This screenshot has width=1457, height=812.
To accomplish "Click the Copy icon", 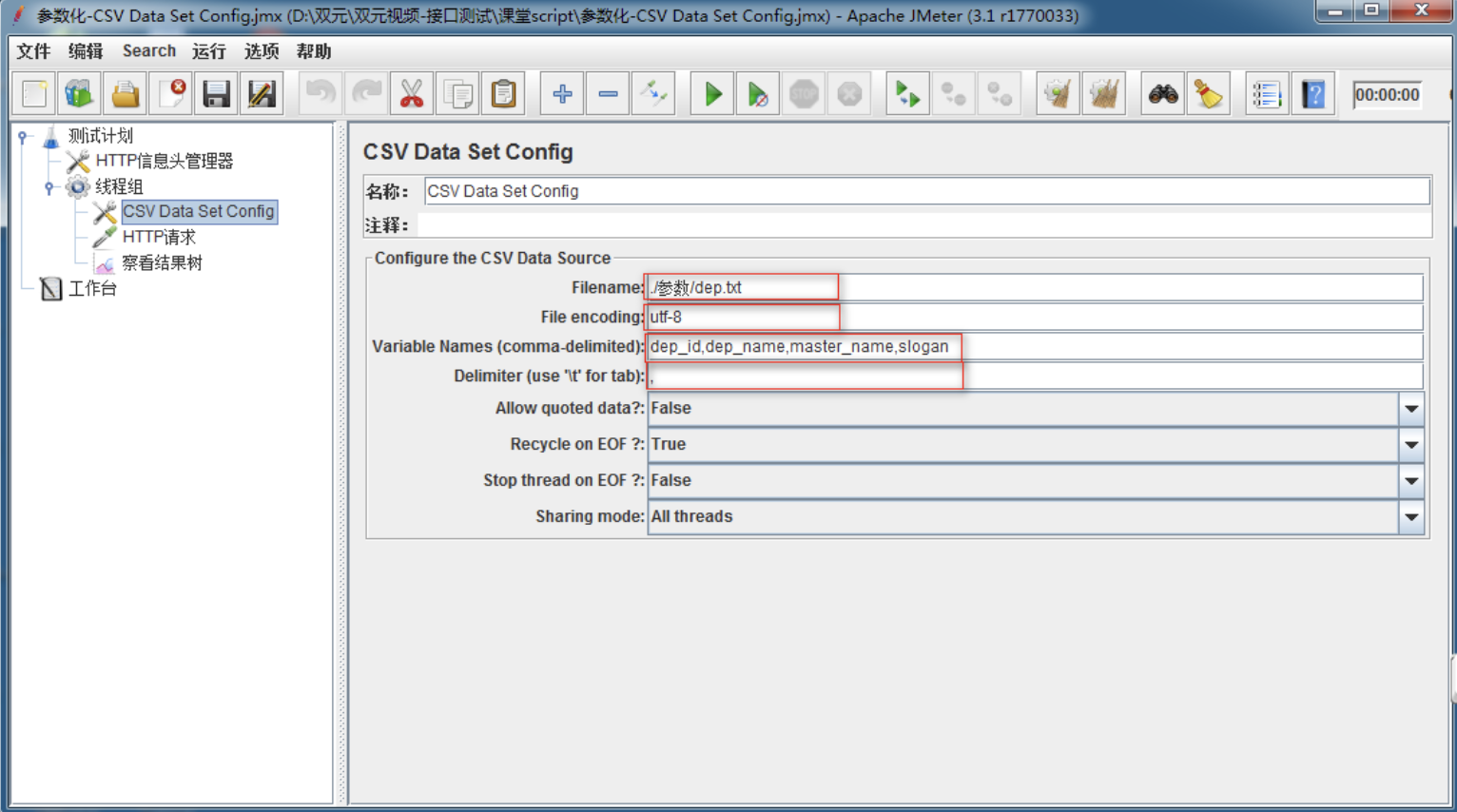I will pos(457,94).
